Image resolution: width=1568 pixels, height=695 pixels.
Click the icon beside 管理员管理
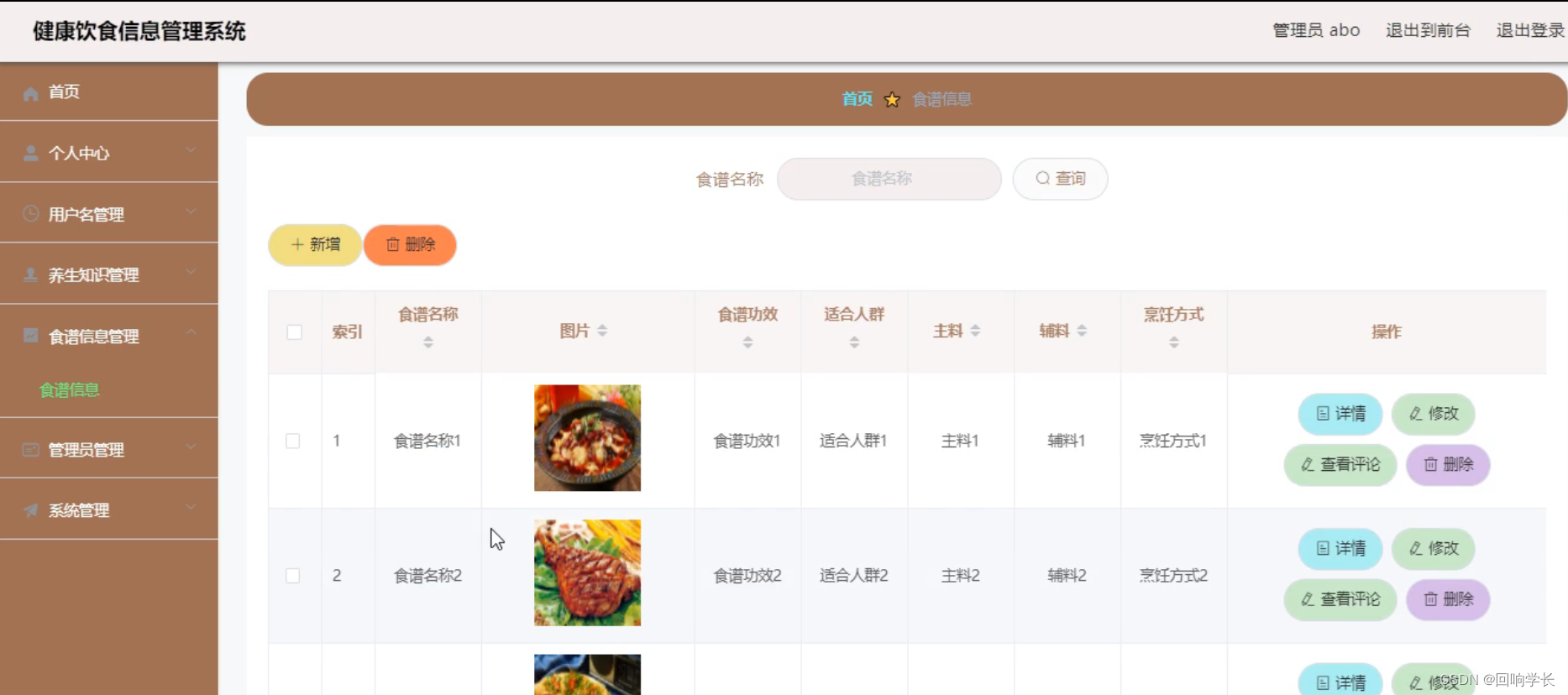[31, 450]
